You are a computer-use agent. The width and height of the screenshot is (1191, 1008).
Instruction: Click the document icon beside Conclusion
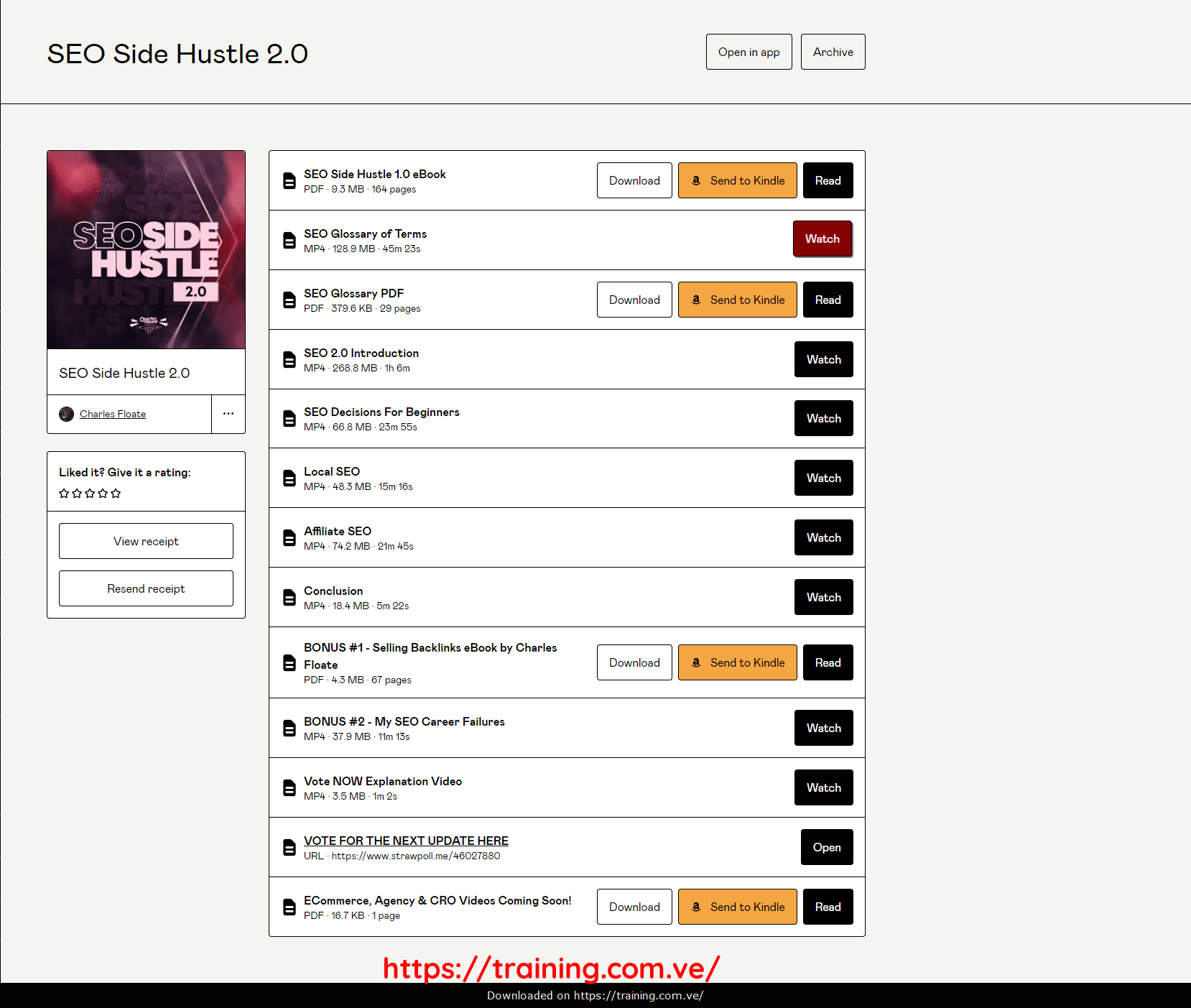point(289,597)
